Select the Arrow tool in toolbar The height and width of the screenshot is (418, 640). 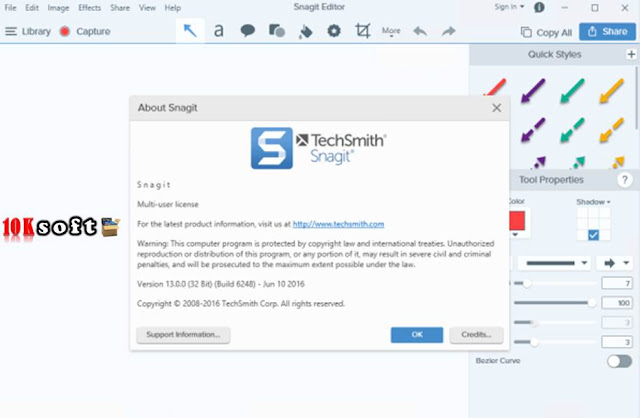190,31
